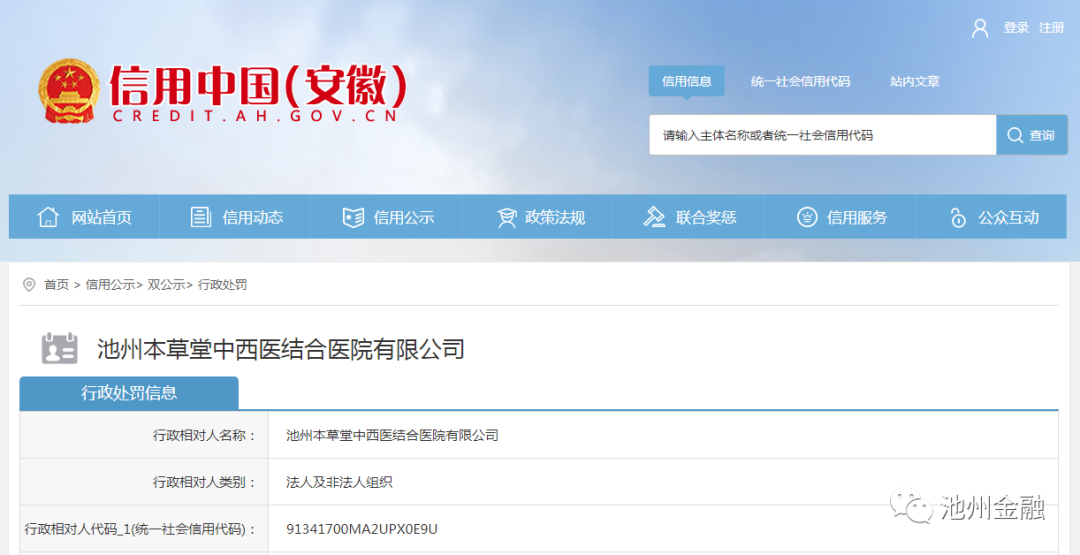Click the national emblem logo
Image resolution: width=1080 pixels, height=555 pixels.
(x=69, y=91)
